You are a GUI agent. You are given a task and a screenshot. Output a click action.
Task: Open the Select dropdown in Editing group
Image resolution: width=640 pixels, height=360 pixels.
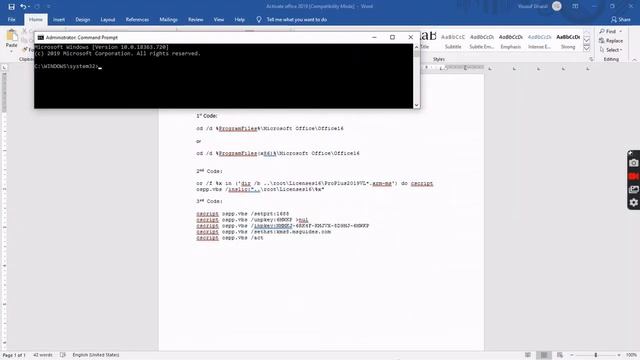coord(611,50)
